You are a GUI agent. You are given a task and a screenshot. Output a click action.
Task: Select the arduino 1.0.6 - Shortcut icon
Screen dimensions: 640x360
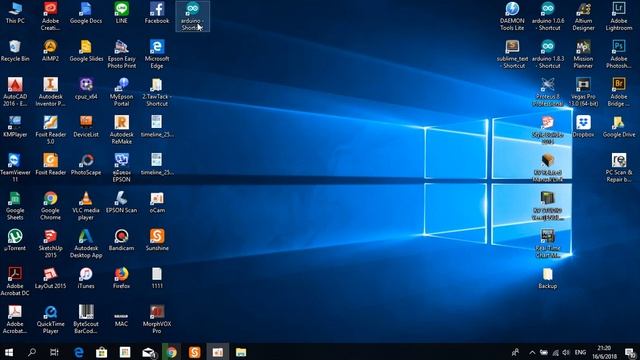click(x=547, y=16)
